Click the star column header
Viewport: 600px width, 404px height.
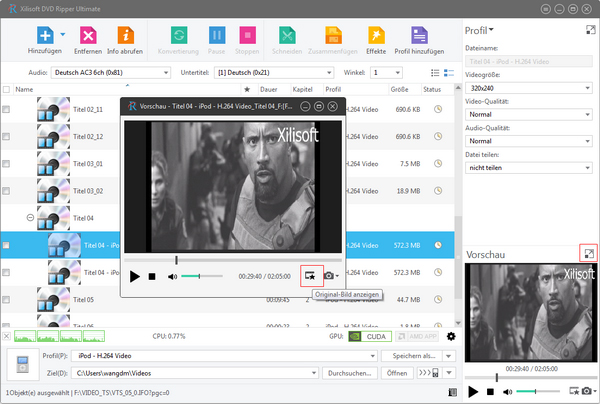click(x=247, y=90)
